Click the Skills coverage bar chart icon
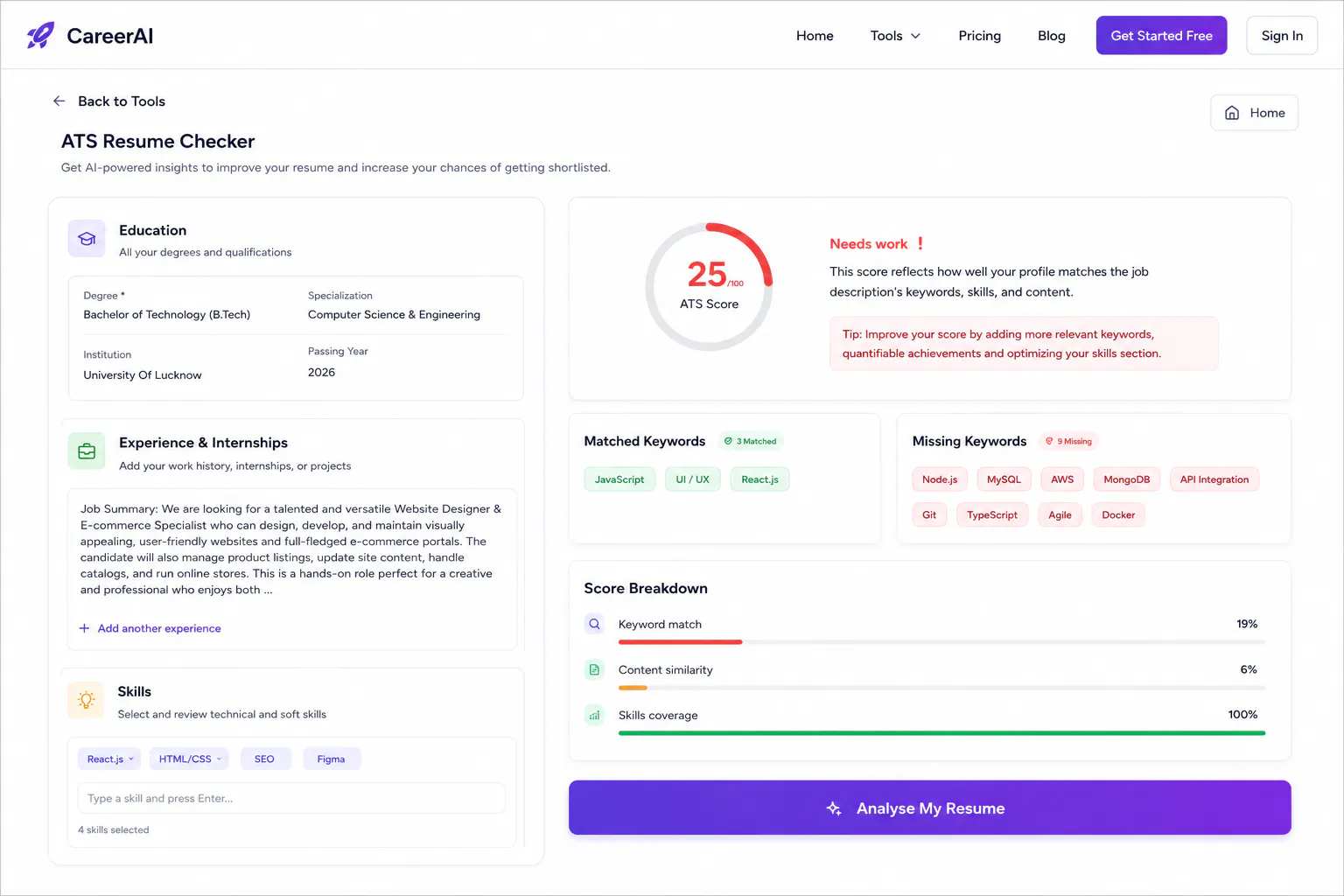The height and width of the screenshot is (896, 1344). [594, 715]
